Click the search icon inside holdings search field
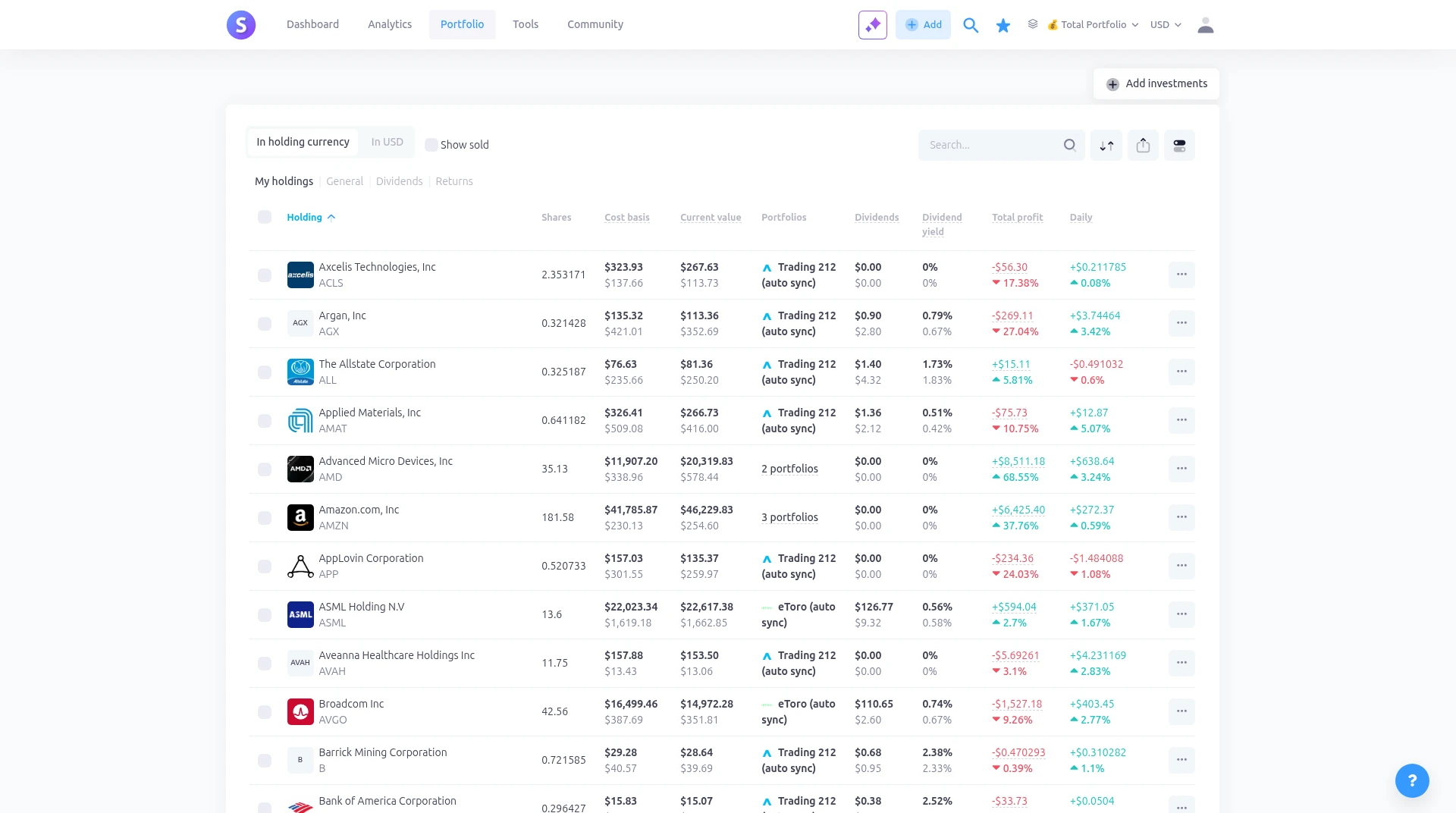This screenshot has width=1456, height=813. click(x=1069, y=145)
